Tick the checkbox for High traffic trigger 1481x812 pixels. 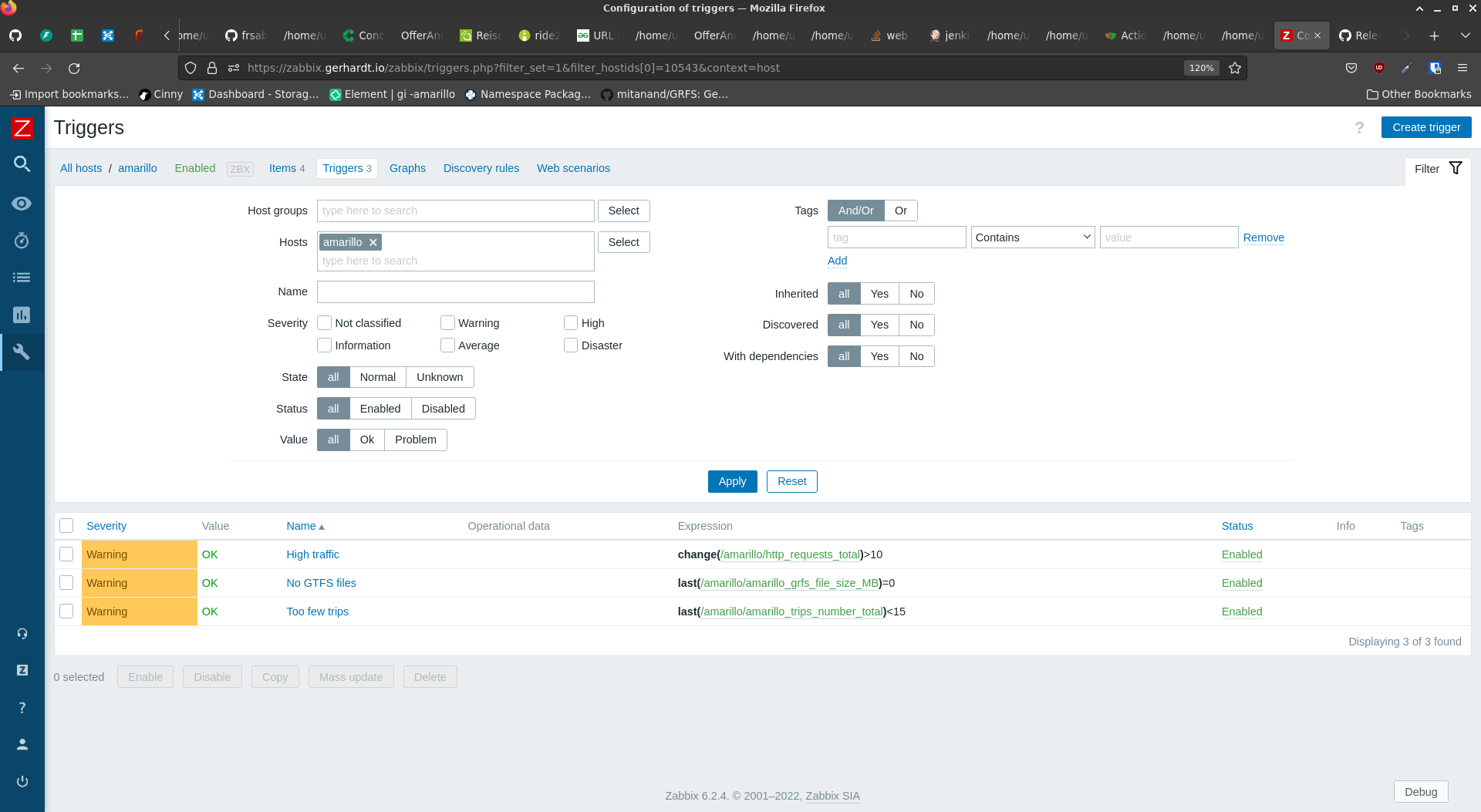point(66,554)
